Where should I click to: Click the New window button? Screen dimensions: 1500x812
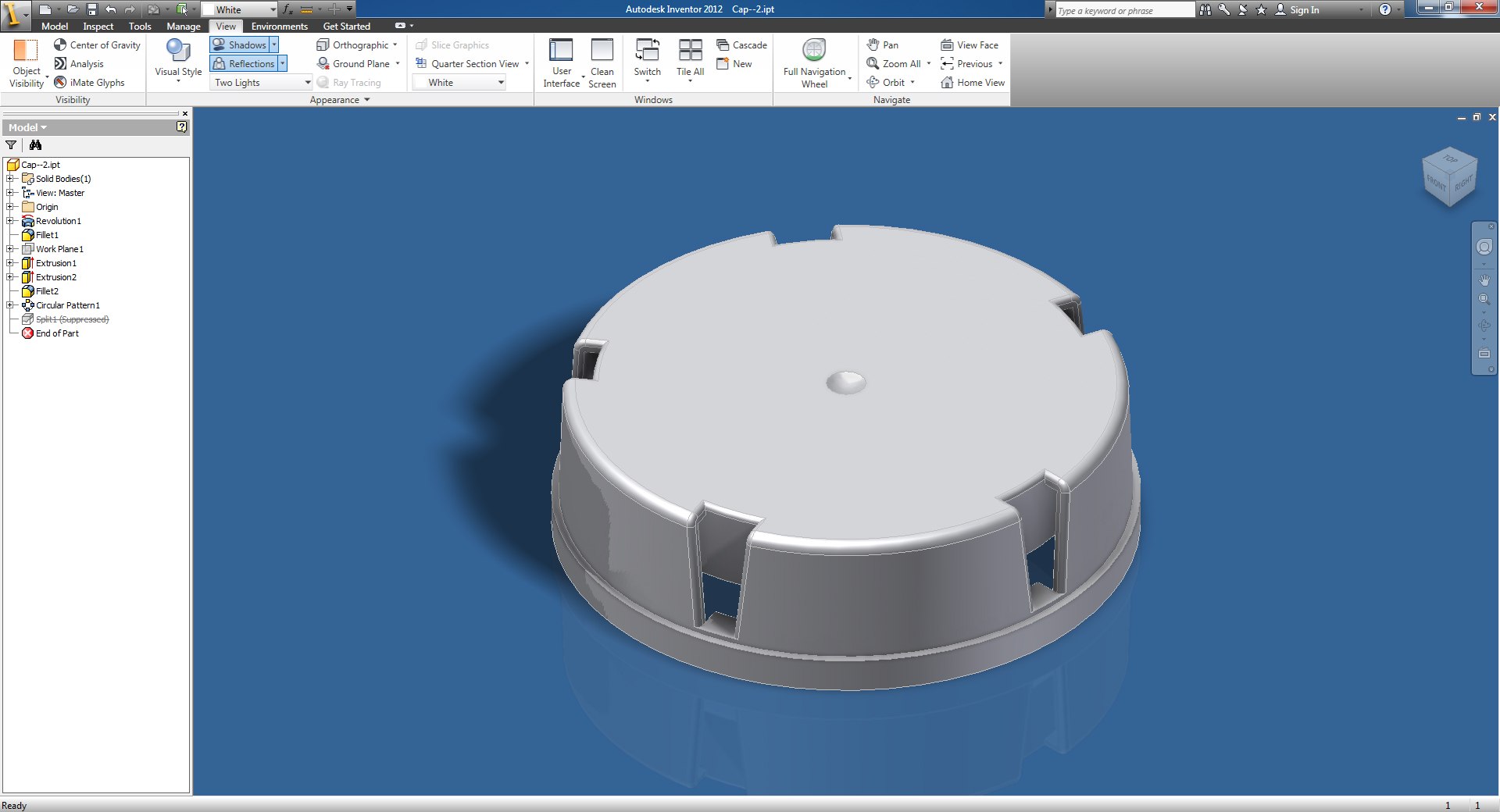click(734, 64)
